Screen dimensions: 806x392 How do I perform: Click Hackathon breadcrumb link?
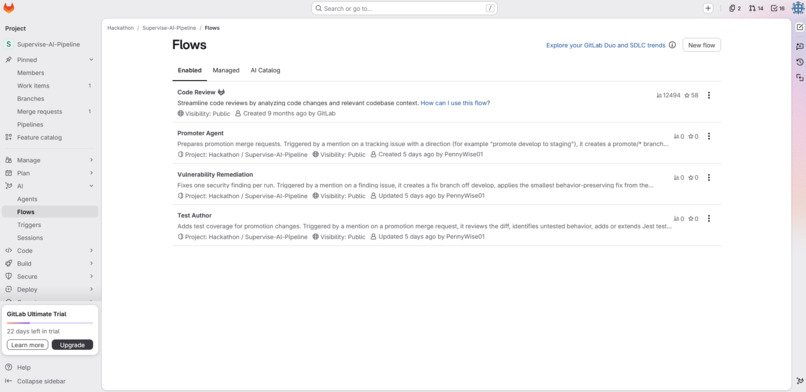120,28
